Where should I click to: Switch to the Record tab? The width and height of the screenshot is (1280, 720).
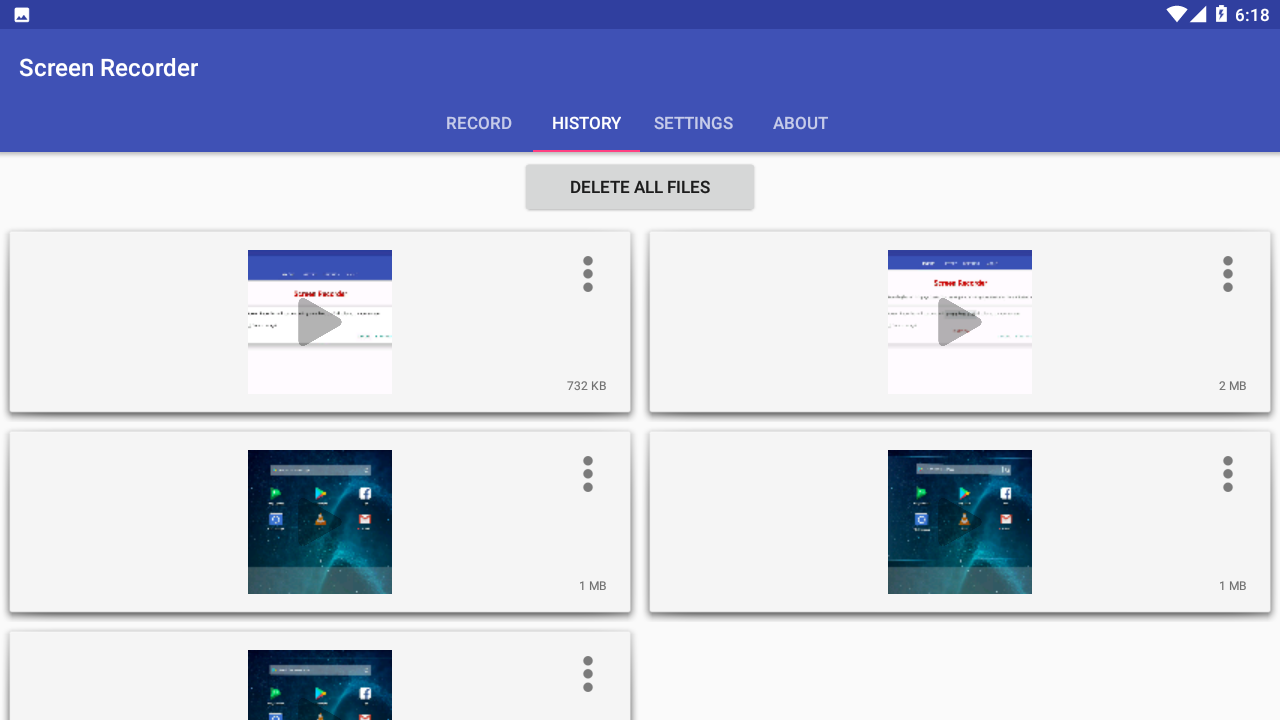[x=479, y=123]
